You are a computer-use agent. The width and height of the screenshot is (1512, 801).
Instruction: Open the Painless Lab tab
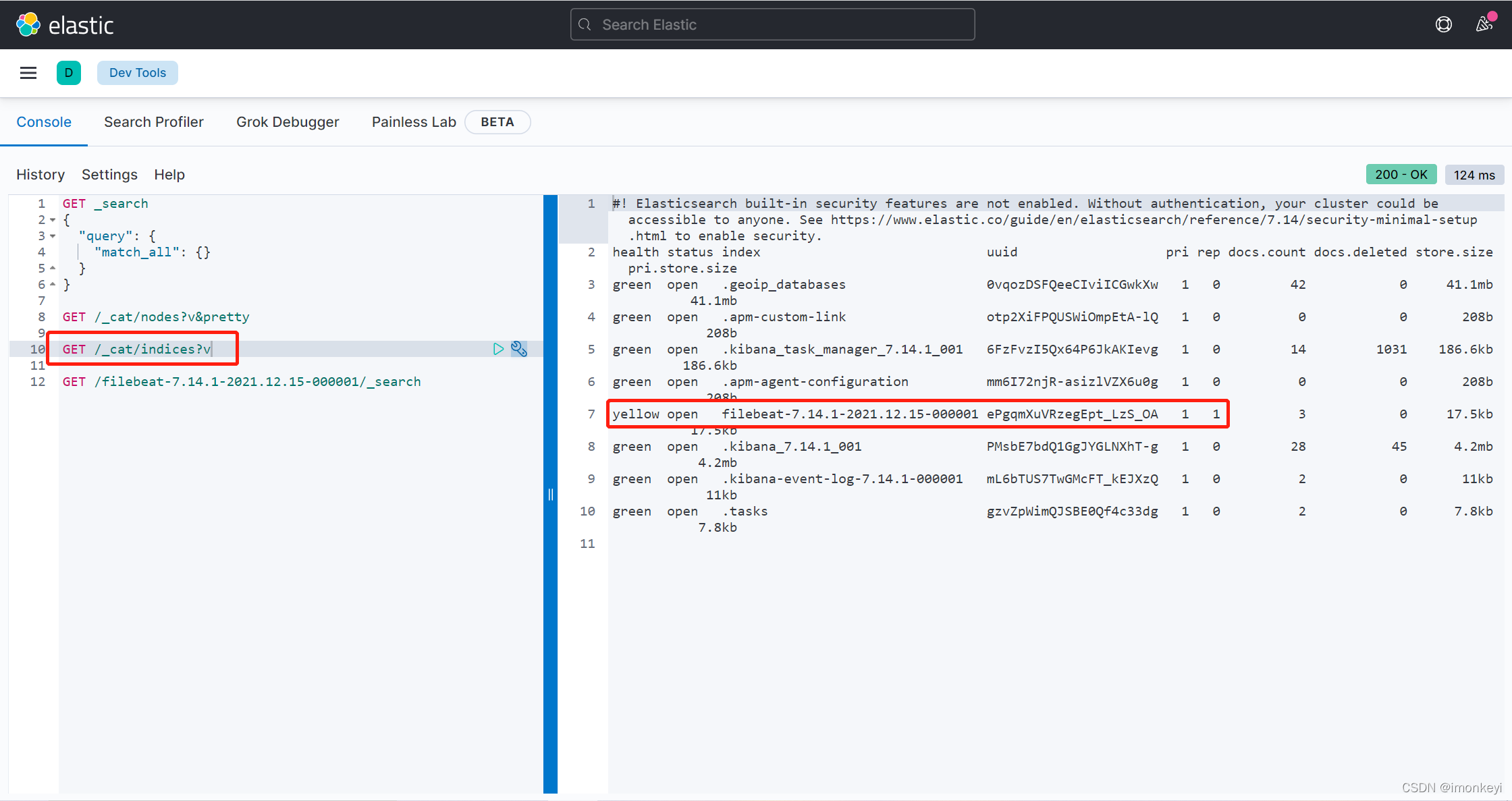tap(414, 122)
